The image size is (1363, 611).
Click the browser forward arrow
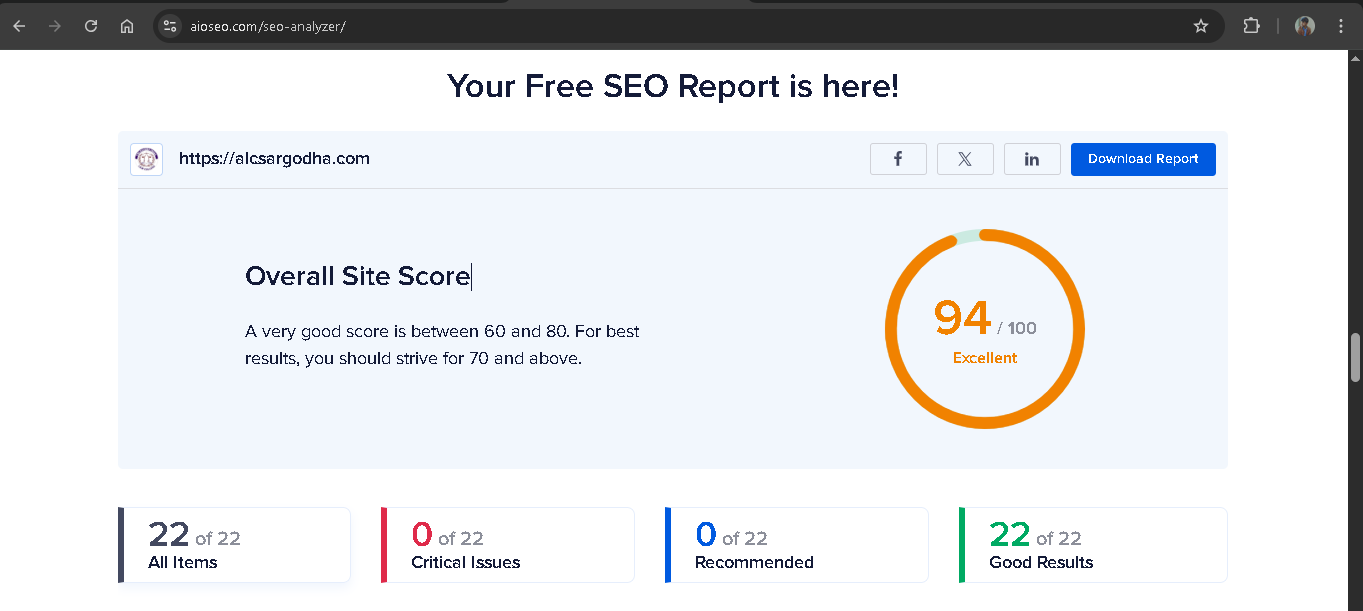coord(55,26)
